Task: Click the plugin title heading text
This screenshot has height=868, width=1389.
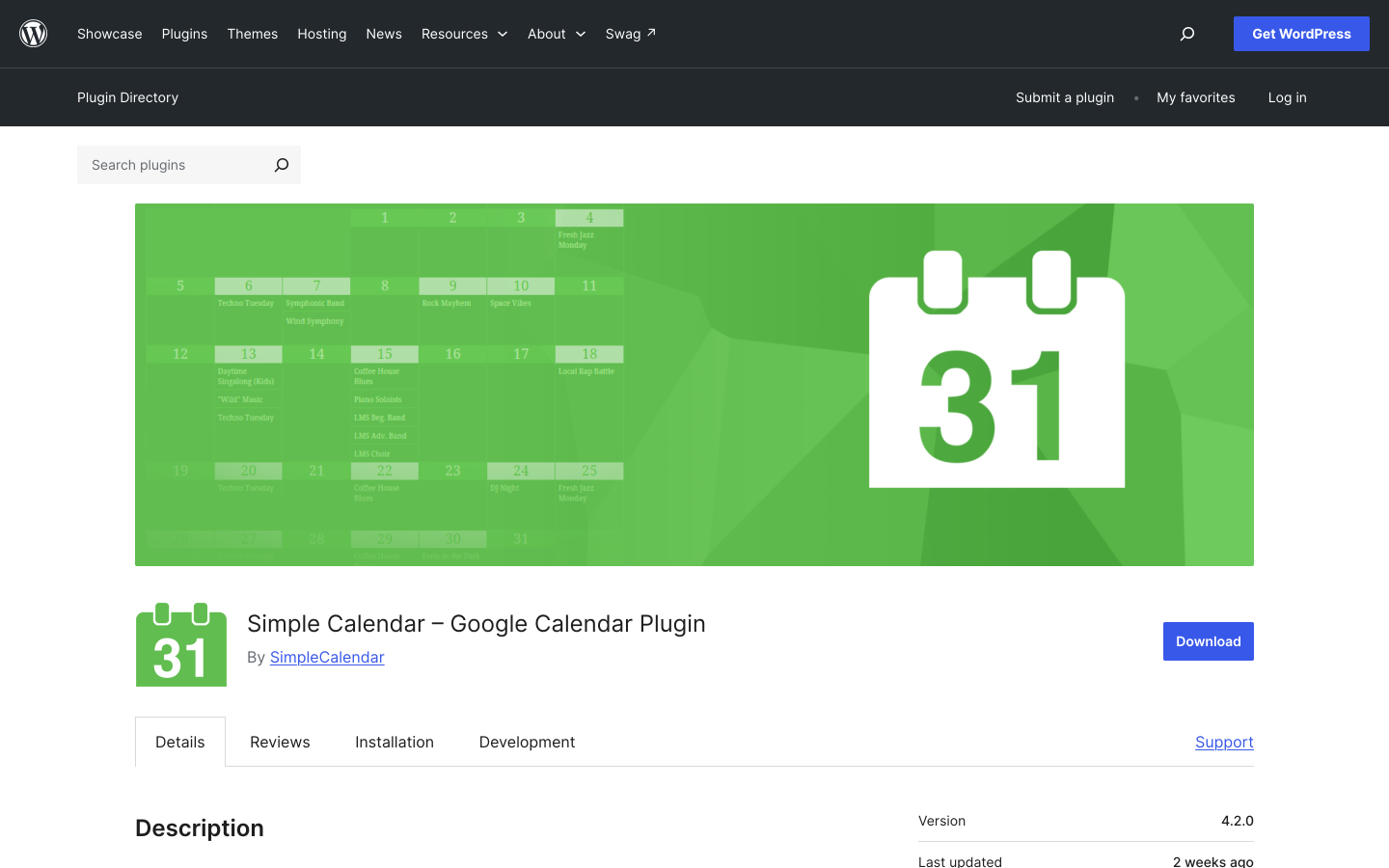Action: 477,623
